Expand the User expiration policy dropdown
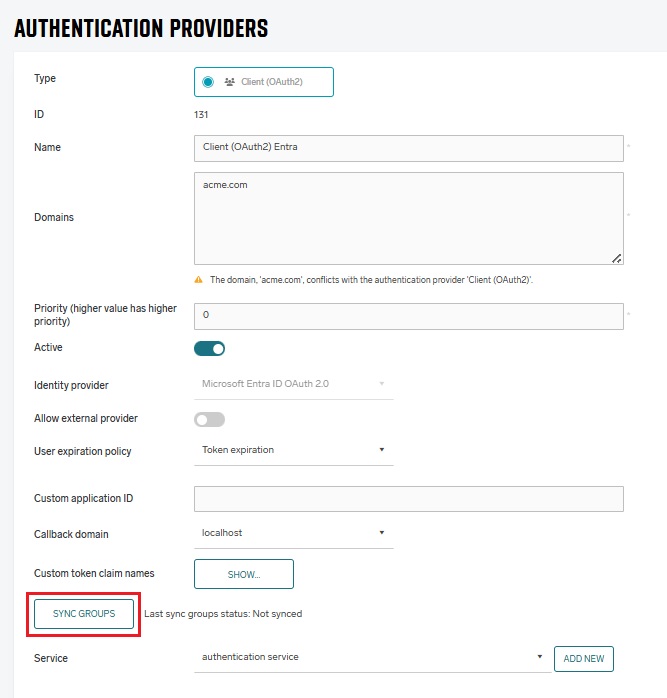 293,450
